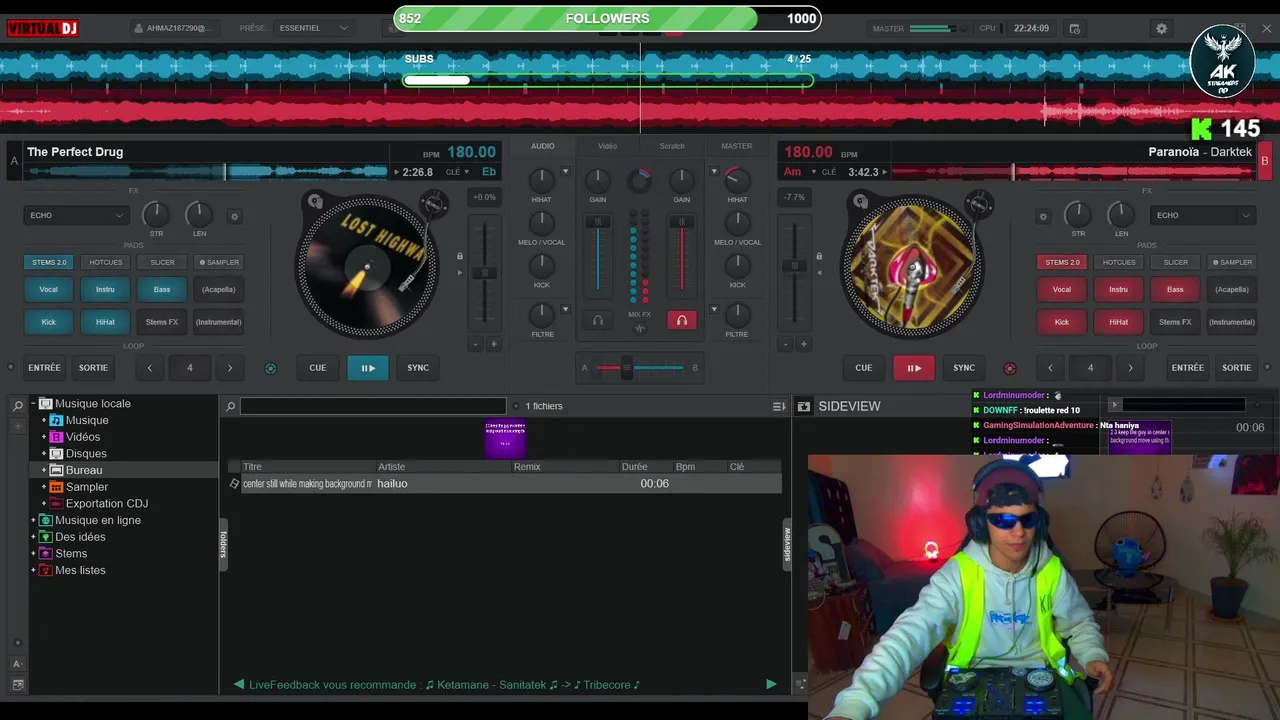
Task: Open the settings gear in the top bar
Action: pyautogui.click(x=1161, y=28)
